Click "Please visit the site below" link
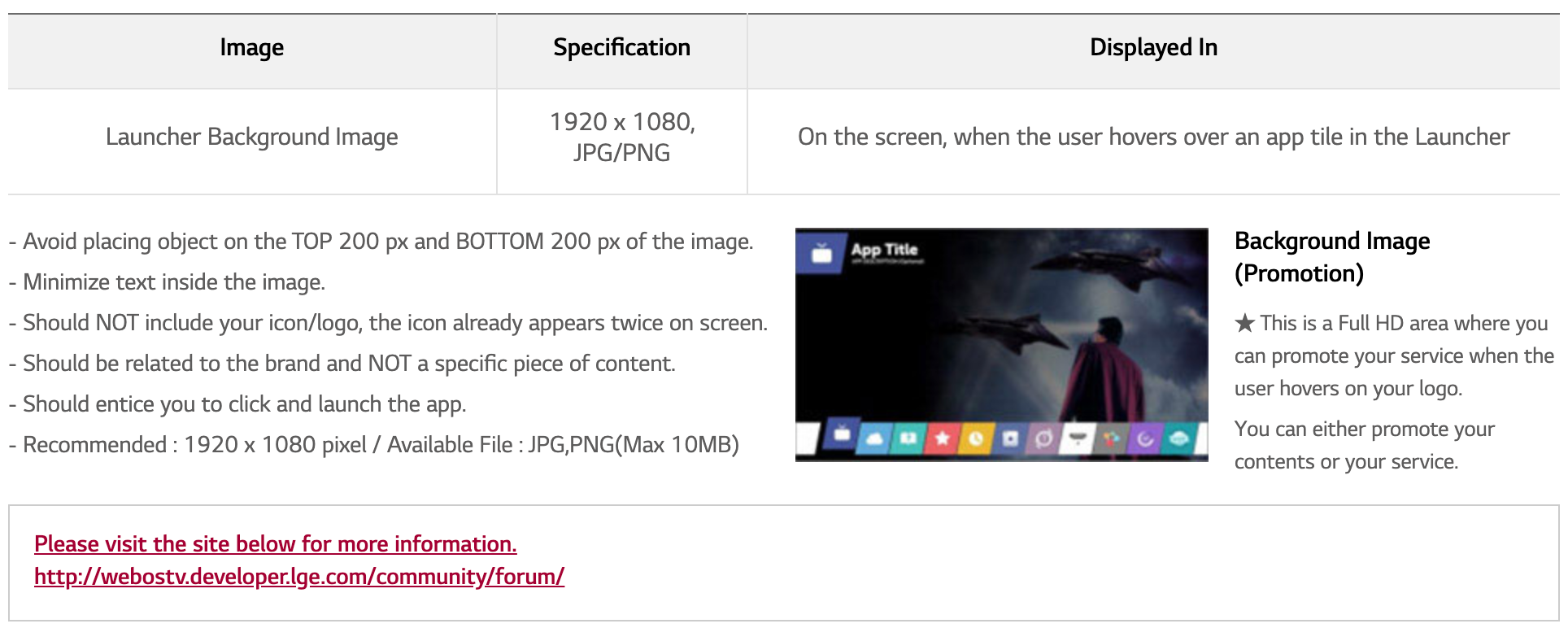The image size is (1568, 628). click(276, 544)
